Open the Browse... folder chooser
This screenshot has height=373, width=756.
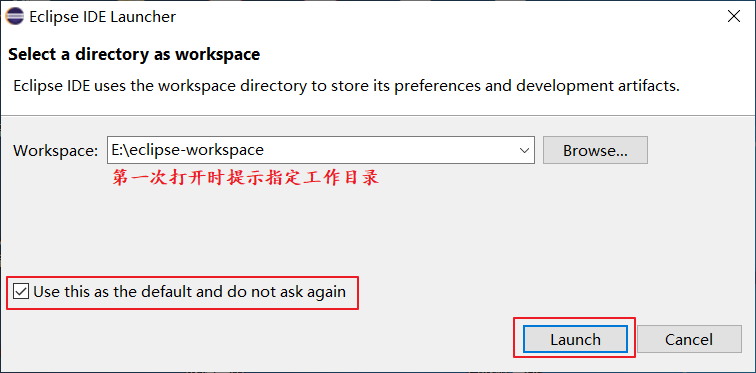pyautogui.click(x=595, y=150)
